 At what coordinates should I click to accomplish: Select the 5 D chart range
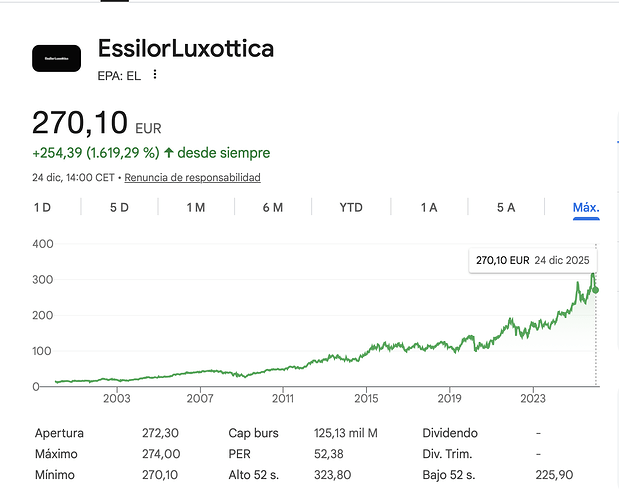(x=119, y=207)
